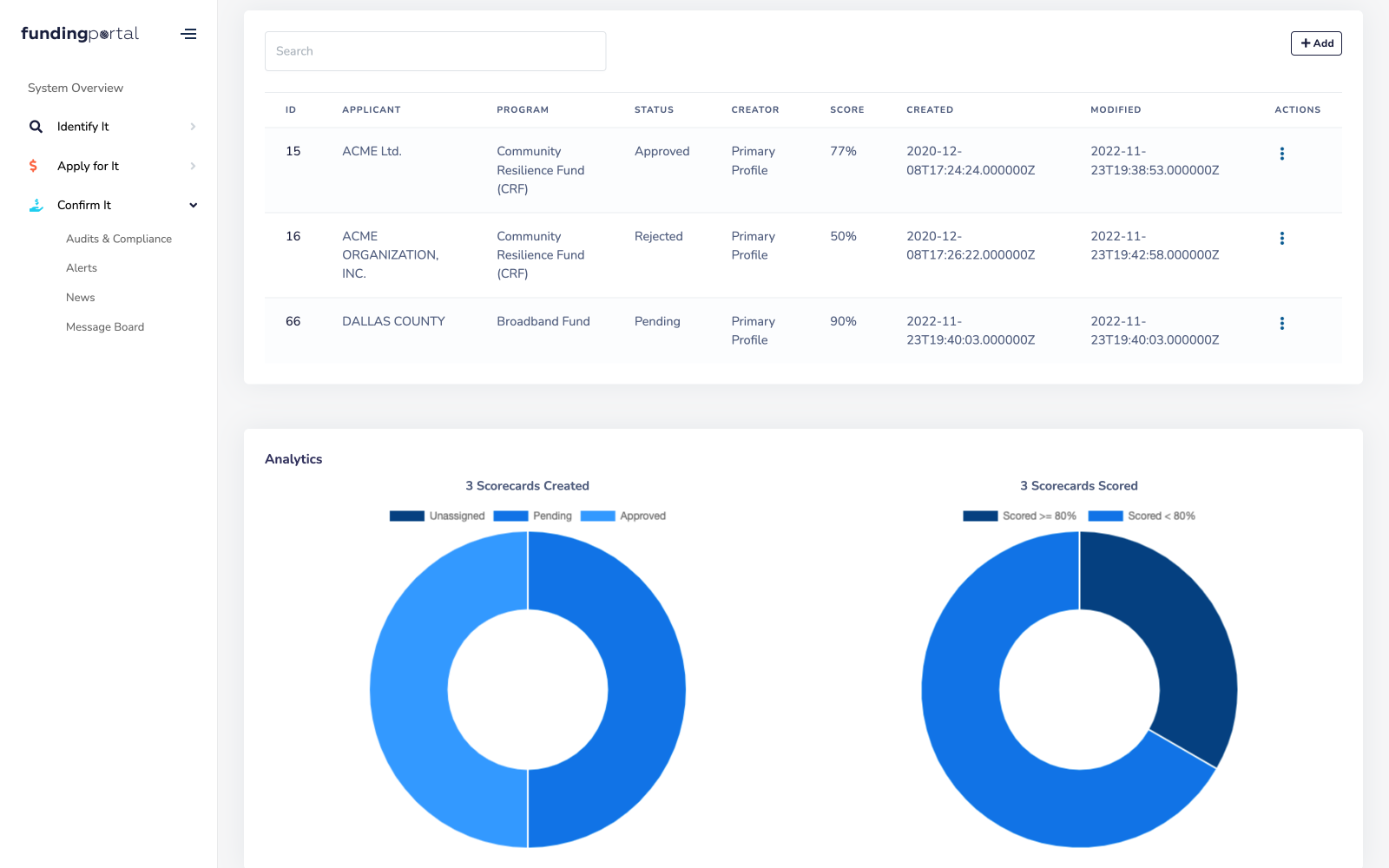Image resolution: width=1389 pixels, height=868 pixels.
Task: Click the fundingportal logo
Action: (x=79, y=33)
